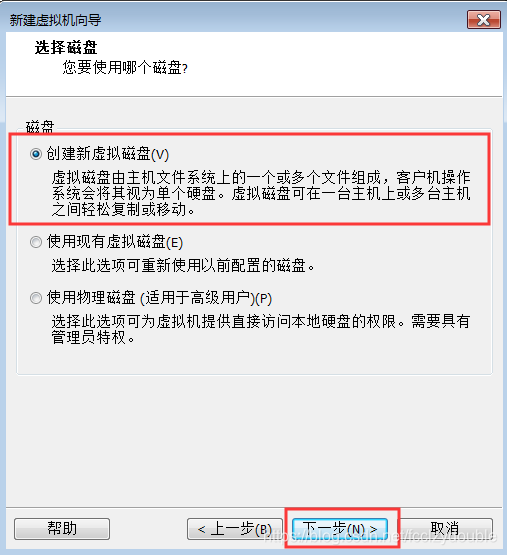This screenshot has height=555, width=507.
Task: Continue with the 下一步(N) button
Action: (340, 529)
